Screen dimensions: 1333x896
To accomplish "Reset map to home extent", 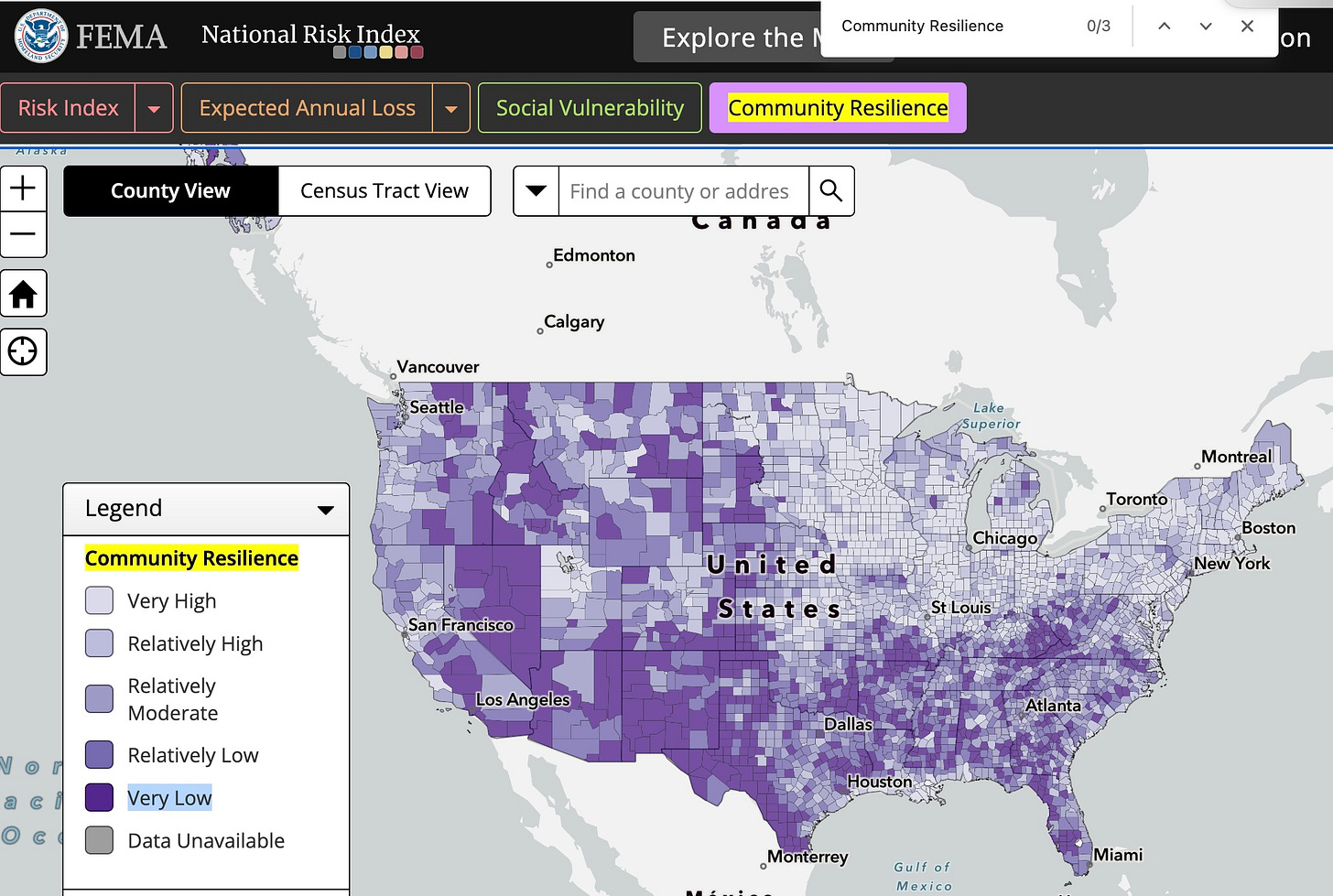I will tap(23, 294).
